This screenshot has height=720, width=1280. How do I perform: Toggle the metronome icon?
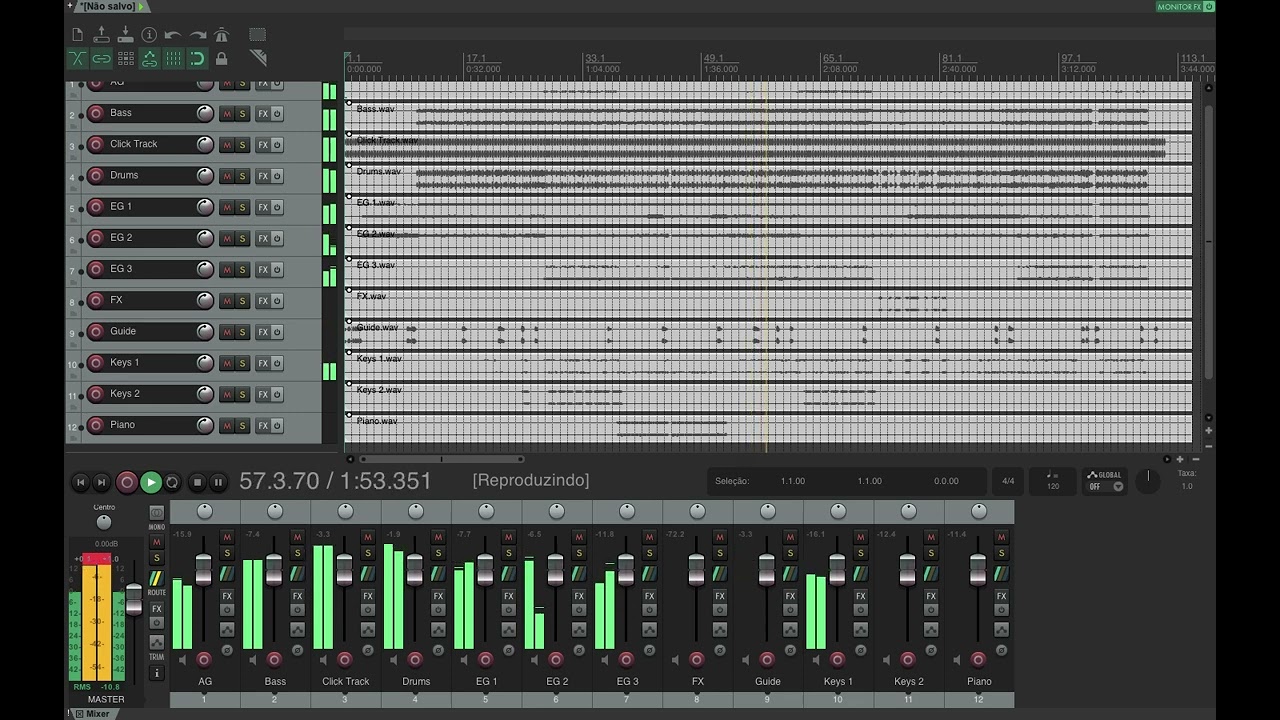click(x=221, y=35)
